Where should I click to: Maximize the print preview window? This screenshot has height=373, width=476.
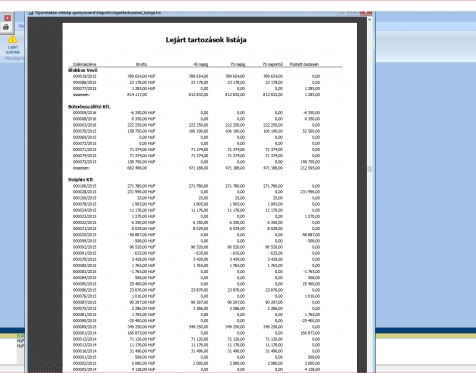click(353, 13)
